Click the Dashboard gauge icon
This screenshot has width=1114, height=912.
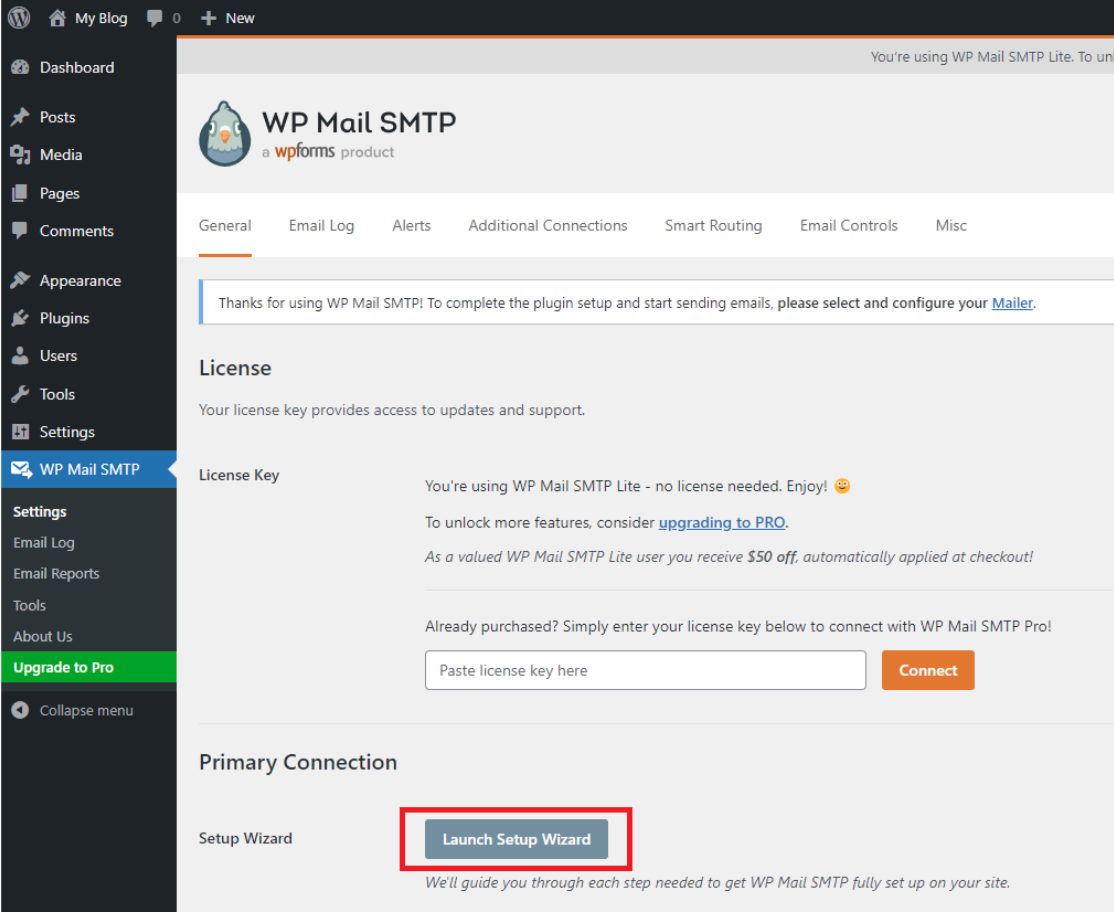coord(21,67)
